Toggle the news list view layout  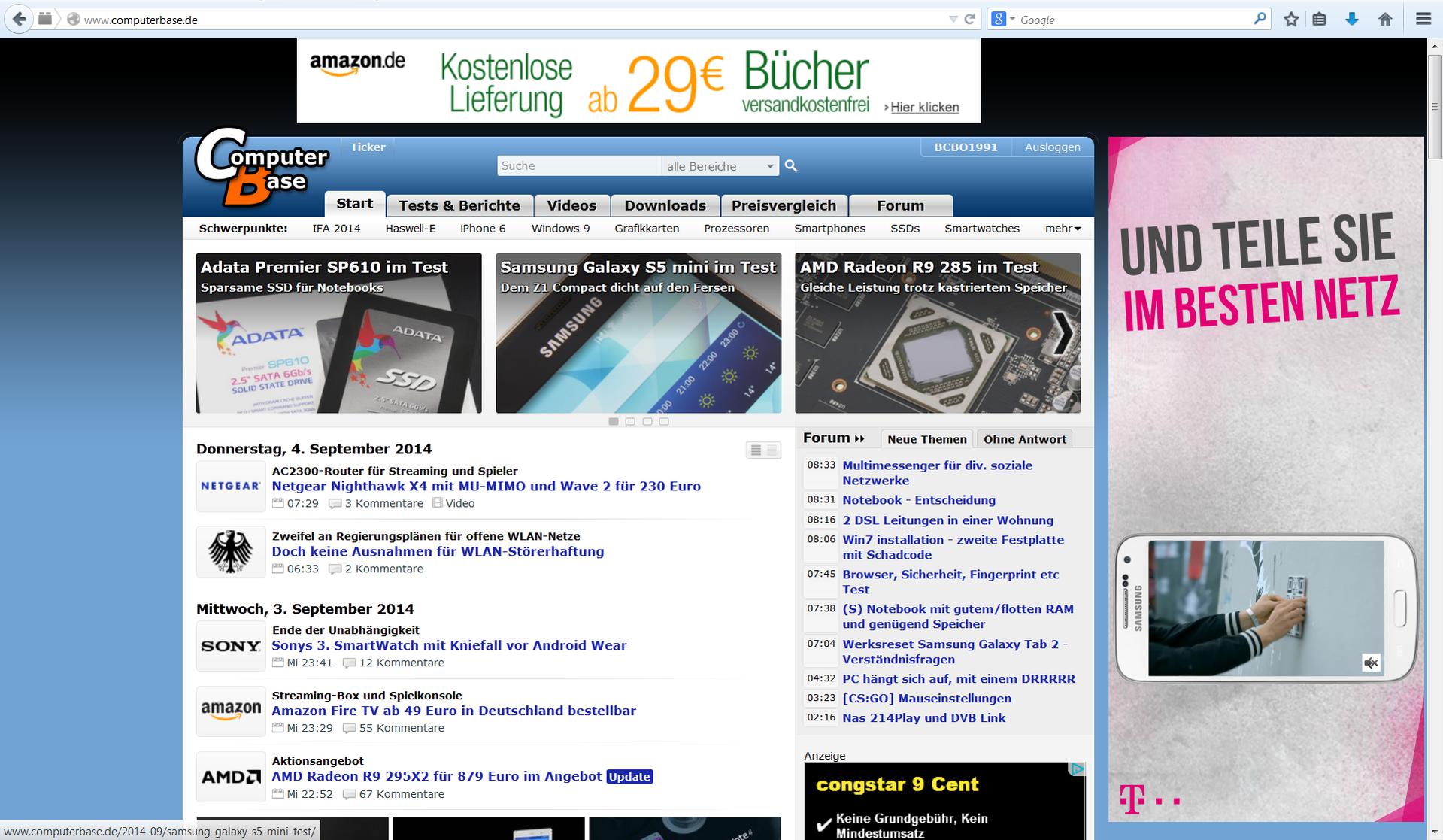click(763, 450)
